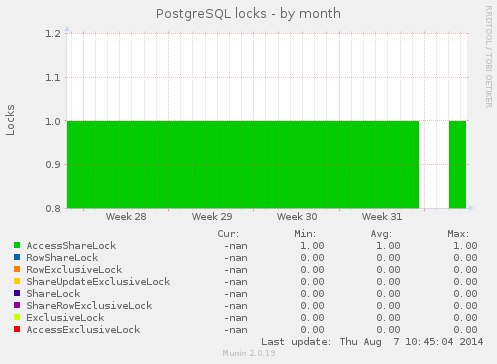Click the RowShareLock legend label
This screenshot has height=364, width=497.
(62, 258)
